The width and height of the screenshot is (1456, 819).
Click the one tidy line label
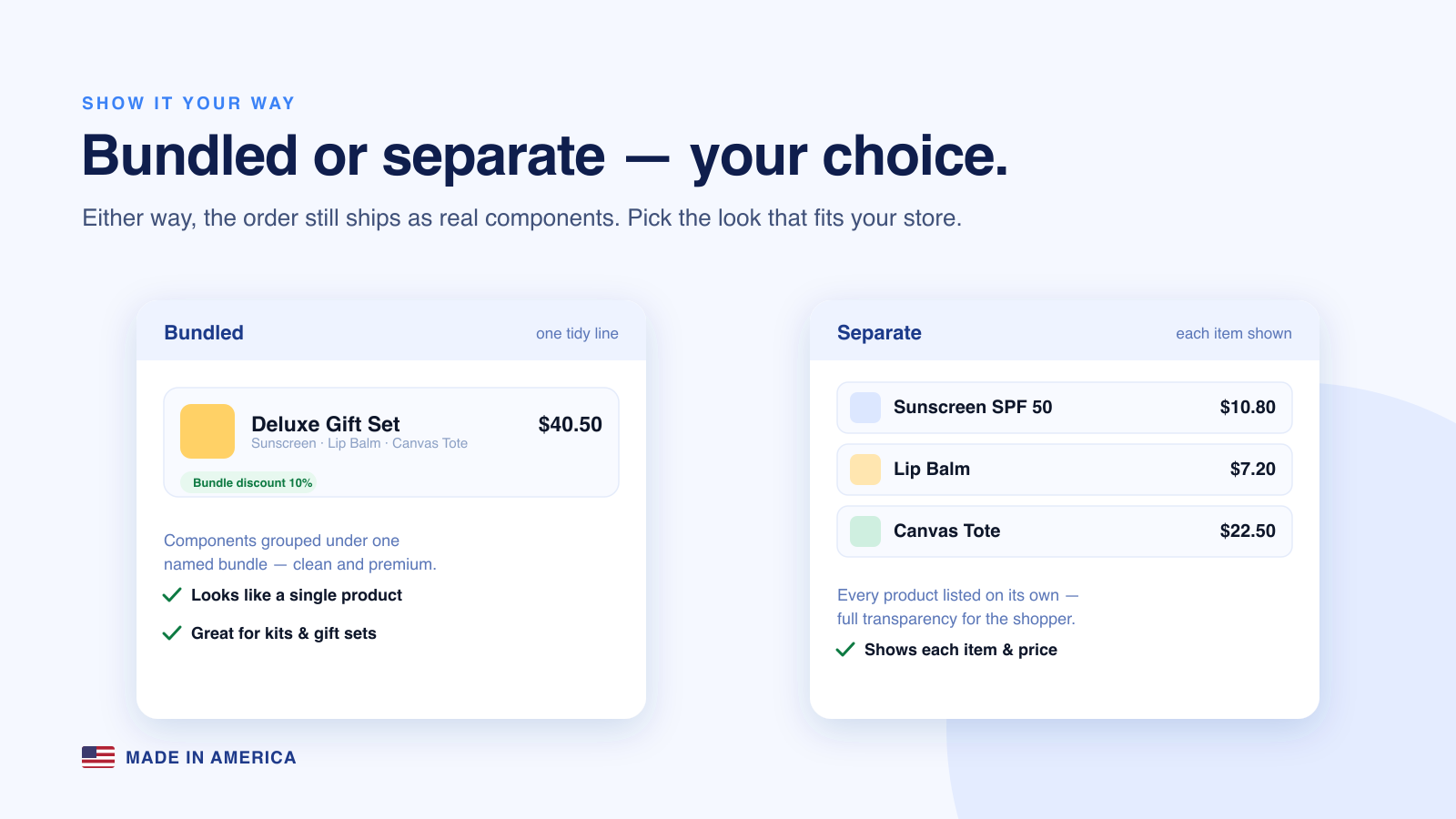(577, 333)
